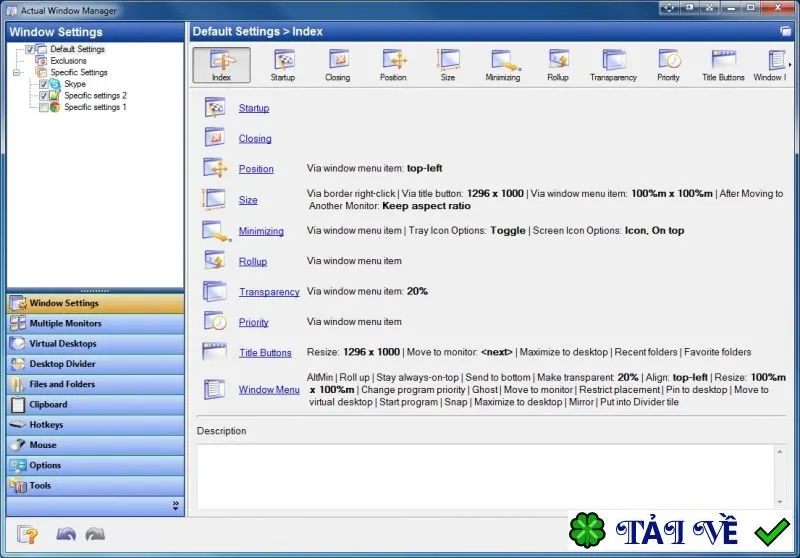Toggle the Default Settings checkbox

pyautogui.click(x=30, y=49)
